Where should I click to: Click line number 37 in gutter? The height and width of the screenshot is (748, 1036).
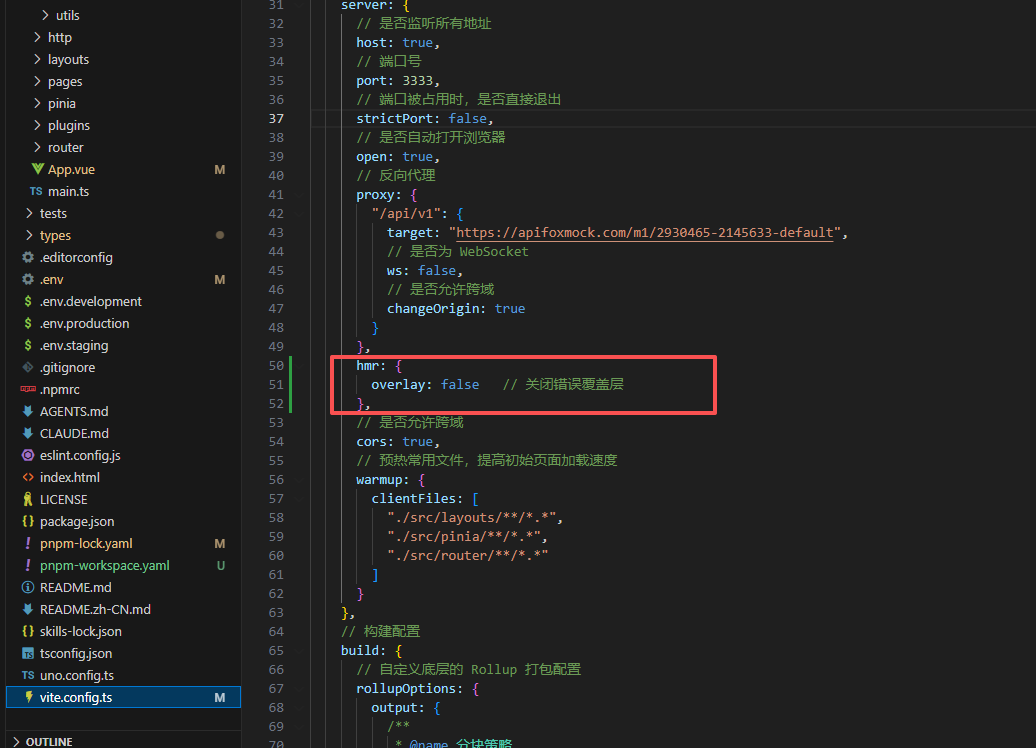coord(276,118)
